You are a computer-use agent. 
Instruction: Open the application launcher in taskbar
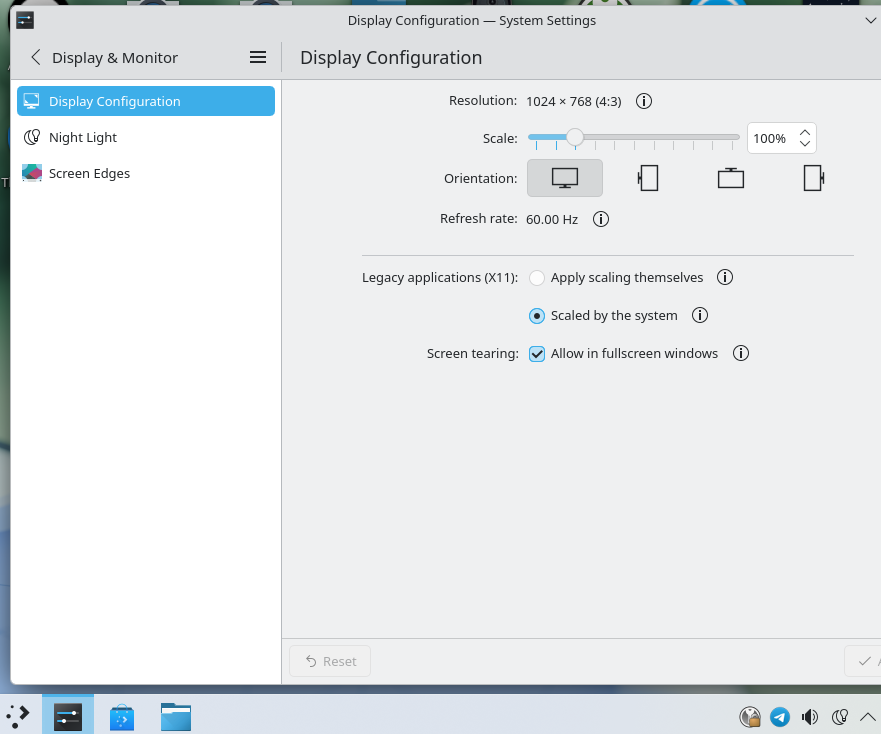click(17, 717)
